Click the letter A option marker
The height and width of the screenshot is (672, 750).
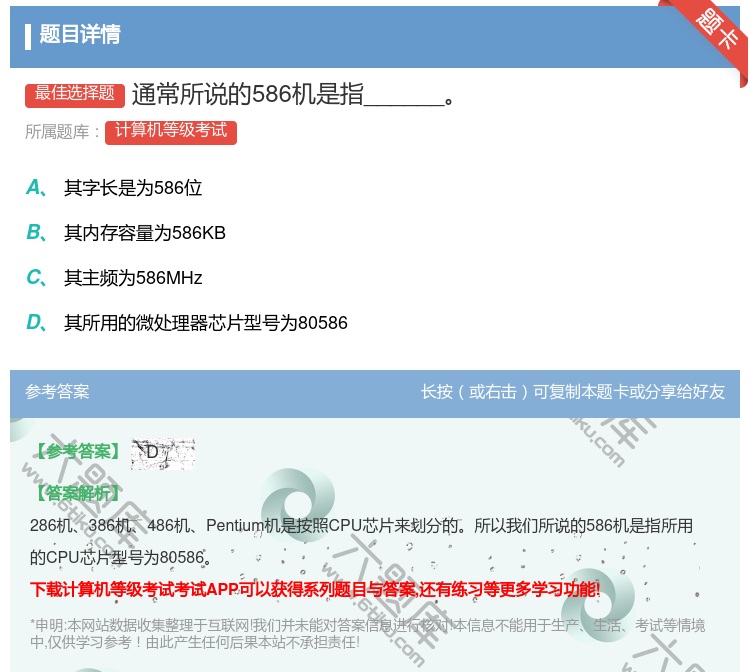(x=36, y=187)
